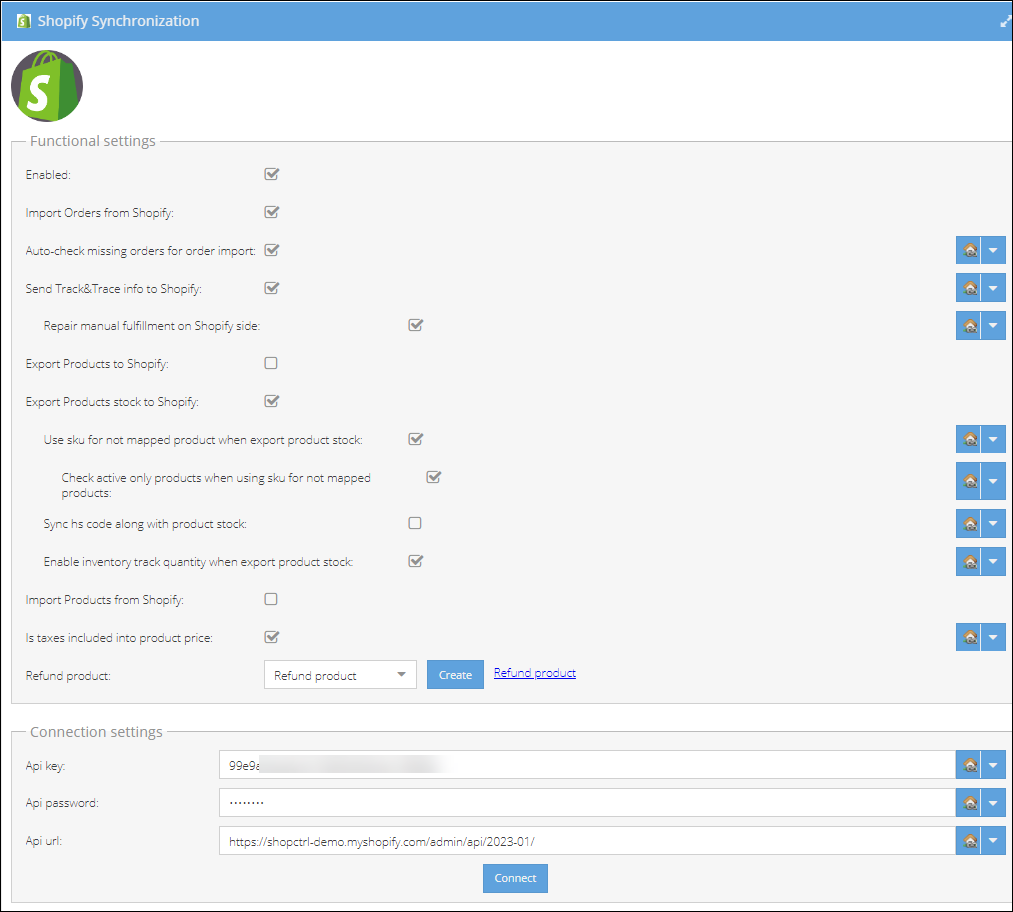
Task: Toggle Send Track&Trace info to Shopify checkbox
Action: (271, 287)
